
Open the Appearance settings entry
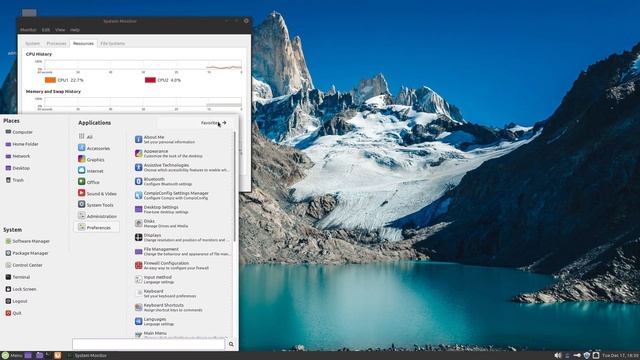click(x=182, y=153)
